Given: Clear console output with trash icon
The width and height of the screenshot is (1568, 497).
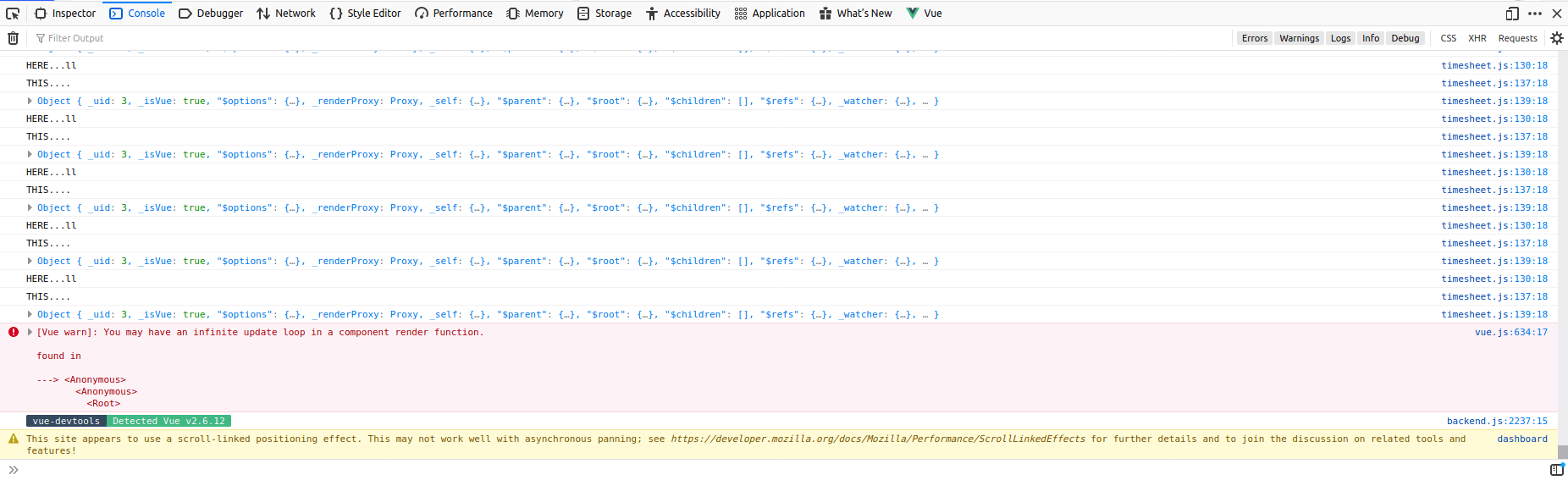Looking at the screenshot, I should tap(13, 38).
